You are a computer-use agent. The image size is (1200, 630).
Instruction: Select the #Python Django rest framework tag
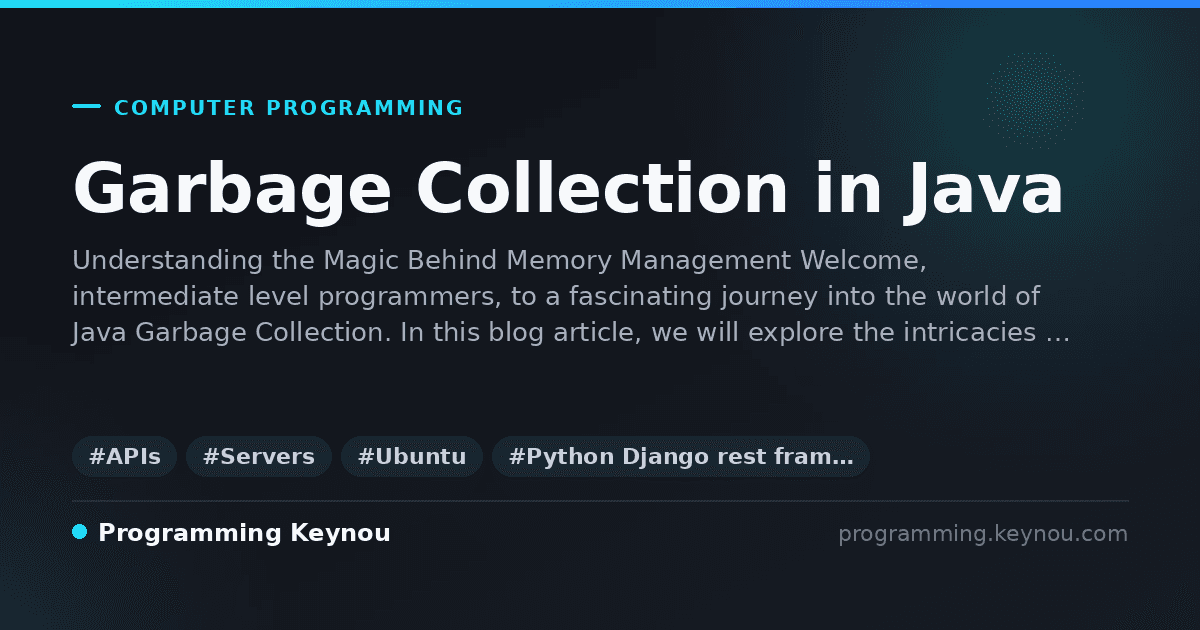pos(681,457)
